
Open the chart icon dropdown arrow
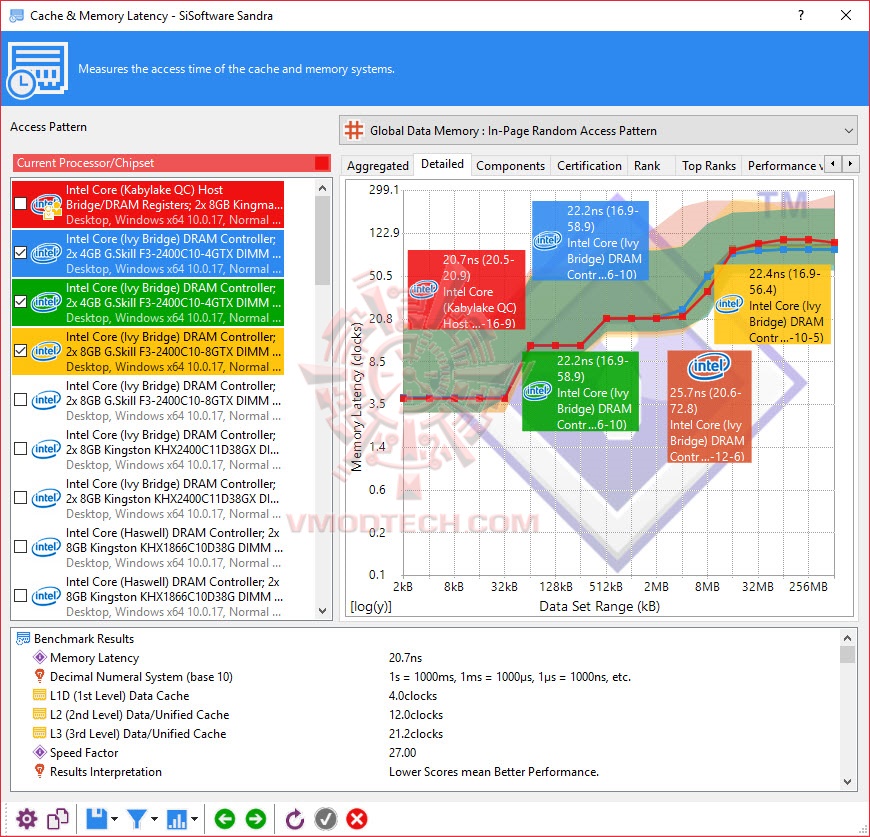tap(194, 819)
